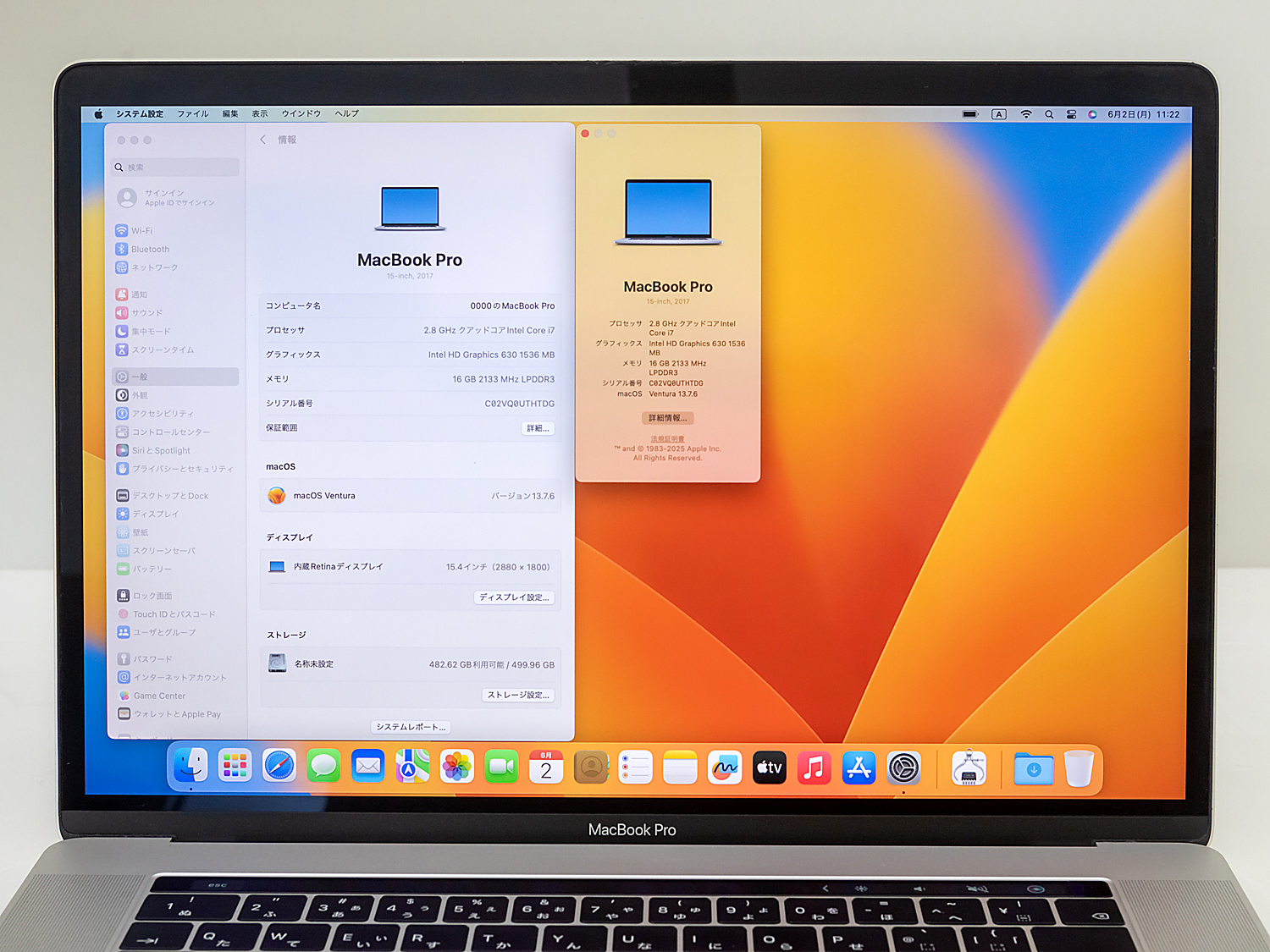Click サインイン Apple ID in sidebar
Screen dimensions: 1270x952
click(176, 198)
